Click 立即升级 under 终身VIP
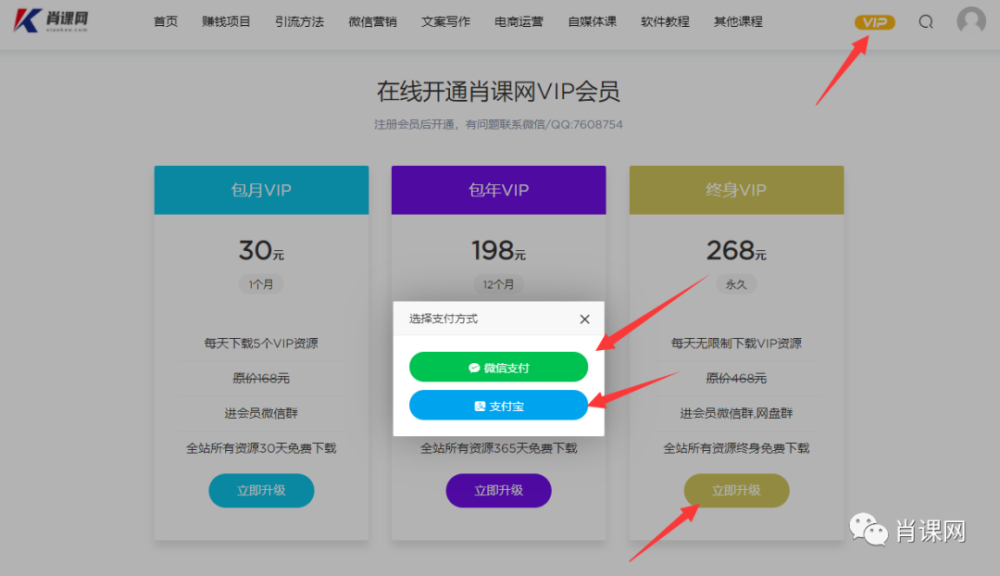Viewport: 1000px width, 576px height. pos(737,491)
